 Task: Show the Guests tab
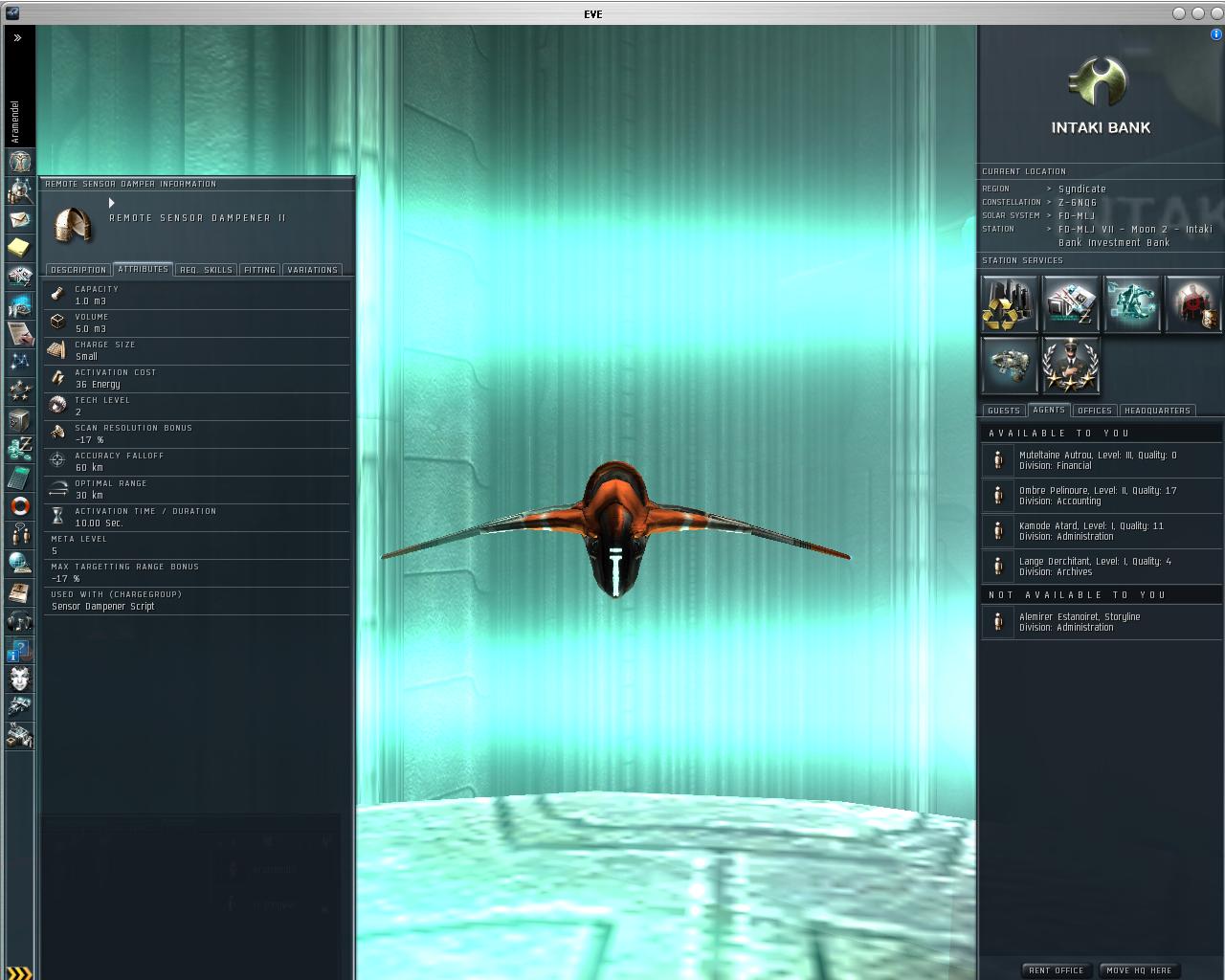click(x=1004, y=411)
